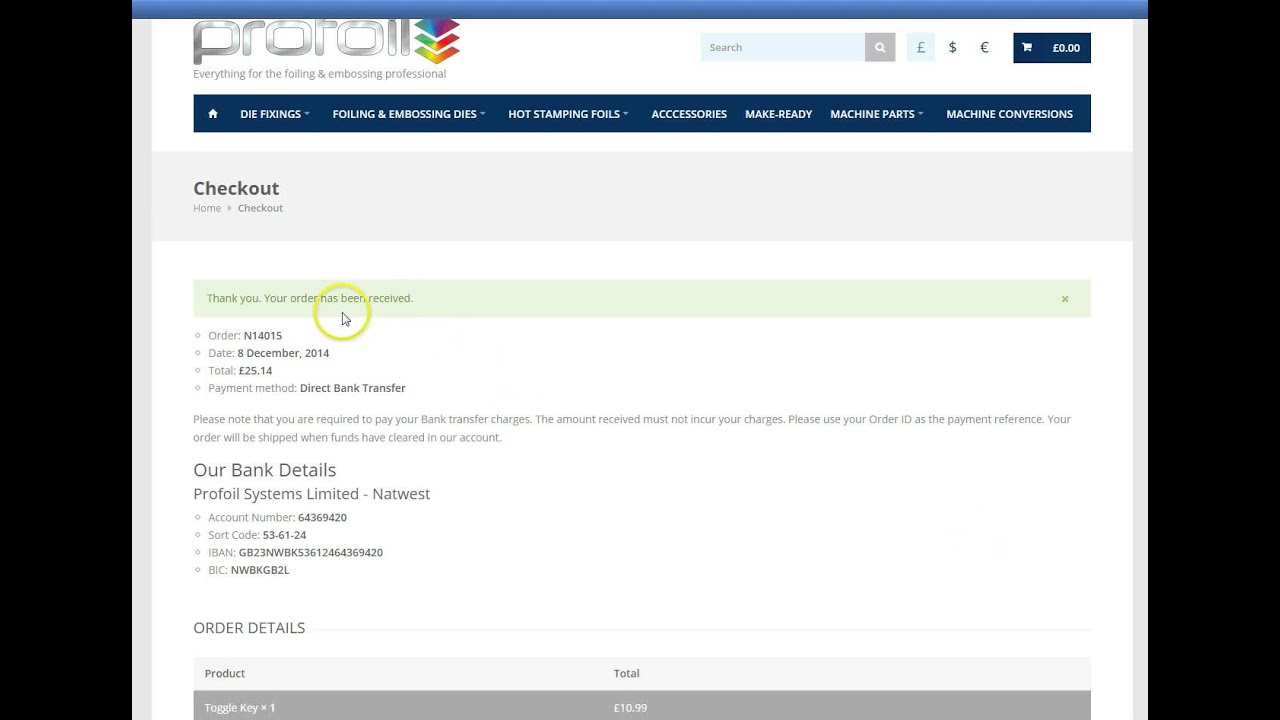The height and width of the screenshot is (720, 1280).
Task: Click the thank you order received message
Action: click(x=310, y=298)
